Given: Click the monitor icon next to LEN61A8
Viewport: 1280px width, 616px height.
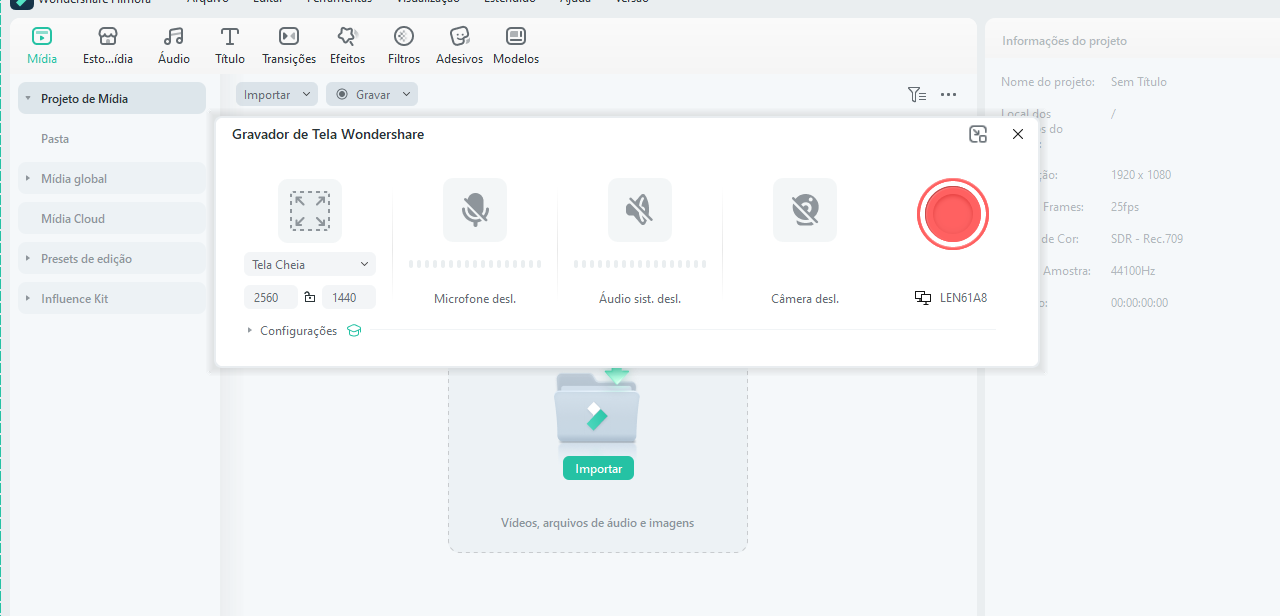Looking at the screenshot, I should [923, 298].
